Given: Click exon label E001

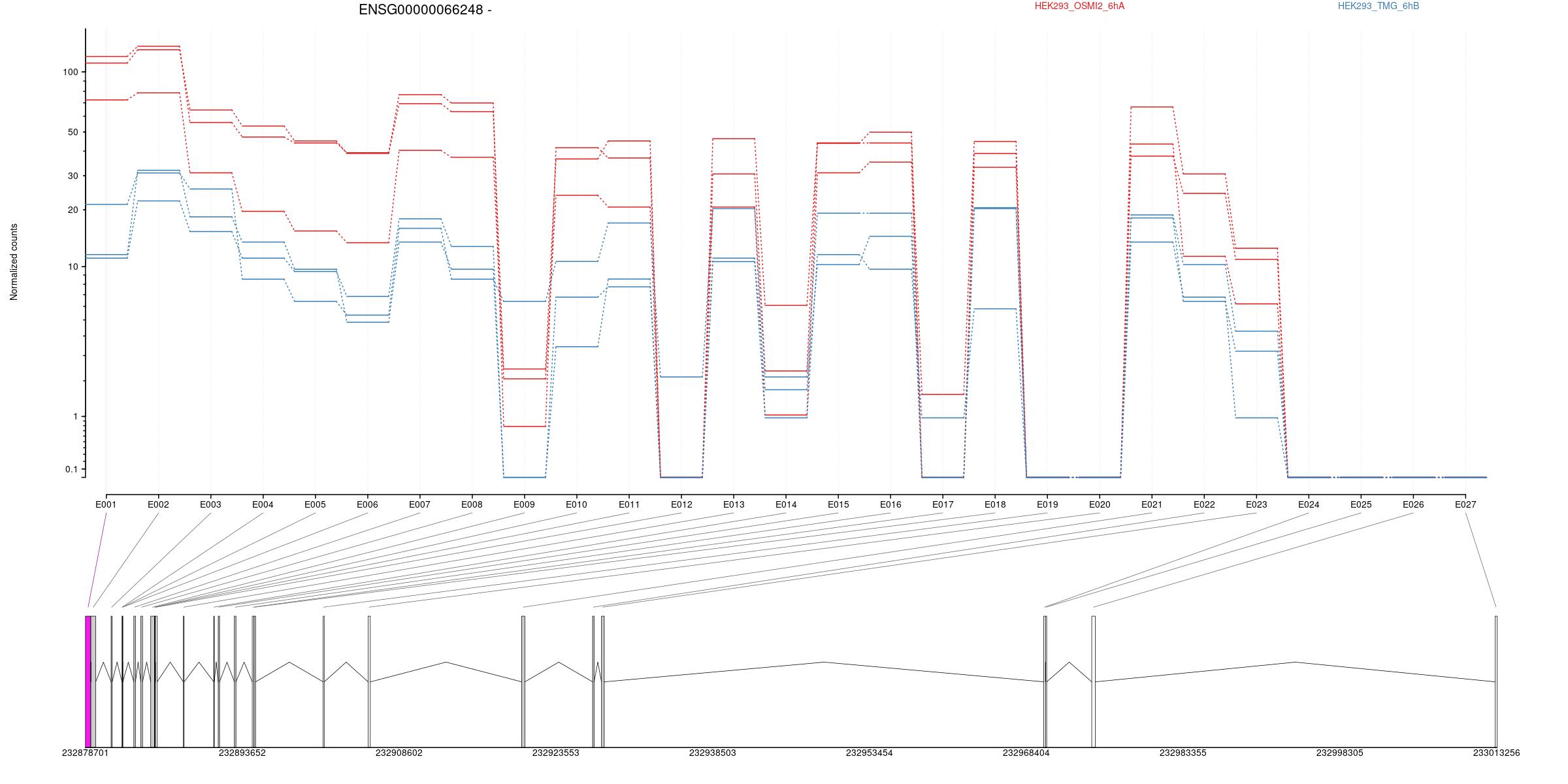Looking at the screenshot, I should (106, 504).
